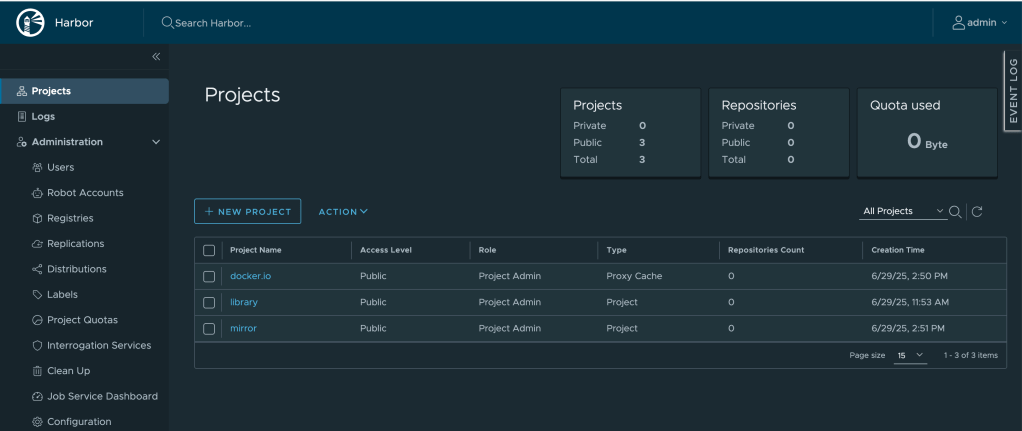Open the mirror project link

(243, 328)
